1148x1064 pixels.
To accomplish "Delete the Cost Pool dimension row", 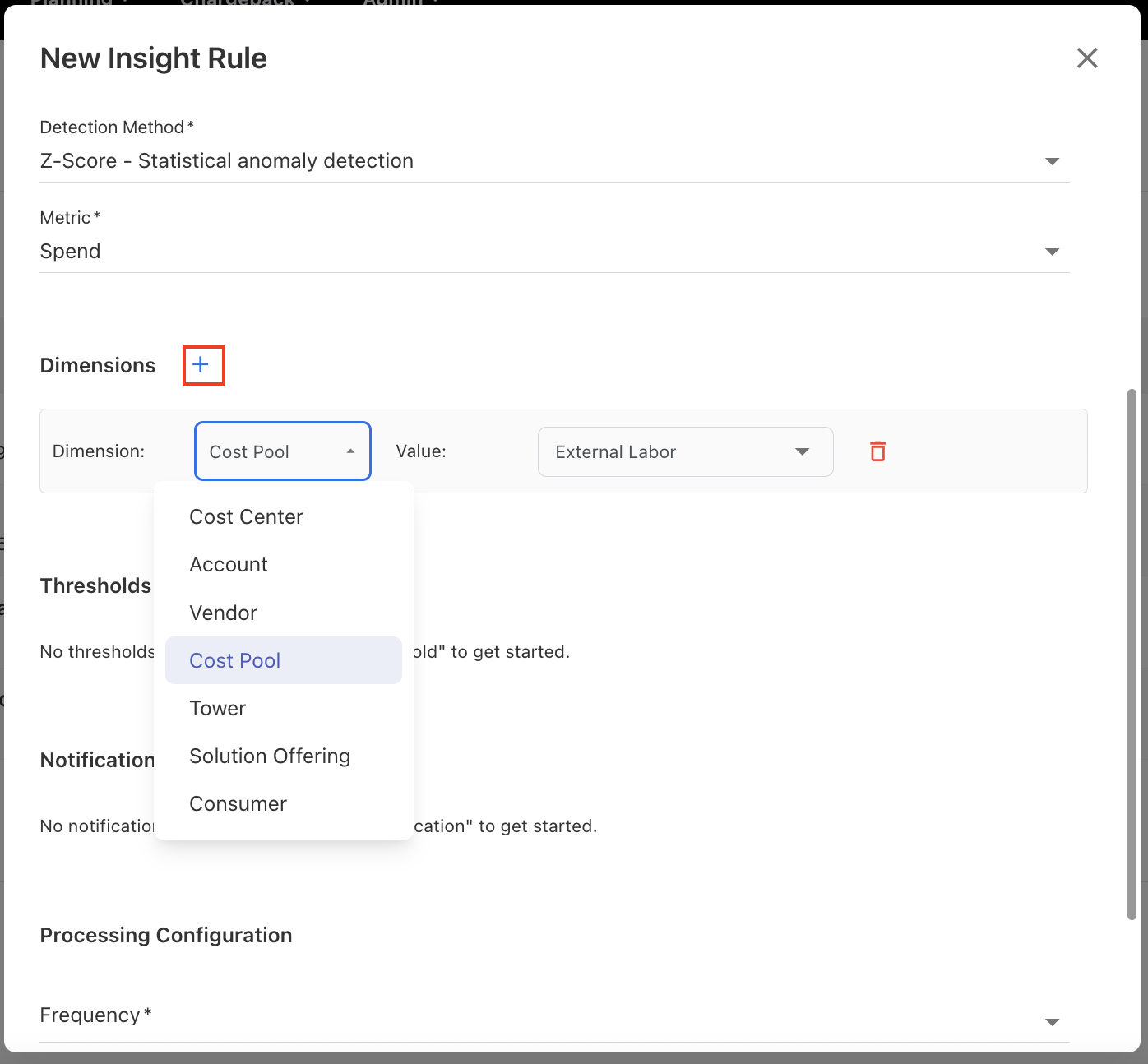I will tap(877, 451).
